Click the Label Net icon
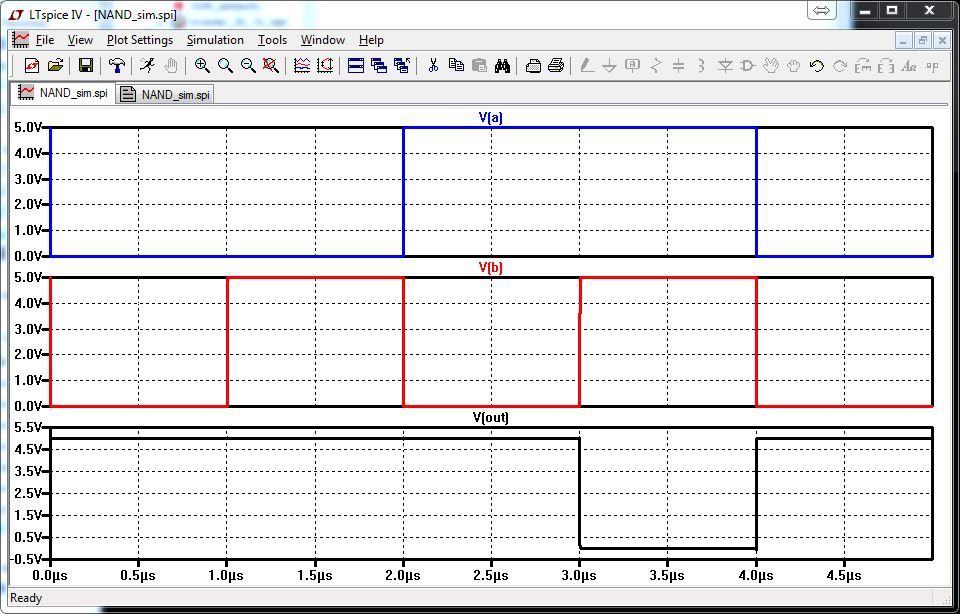This screenshot has height=614, width=960. click(x=632, y=66)
